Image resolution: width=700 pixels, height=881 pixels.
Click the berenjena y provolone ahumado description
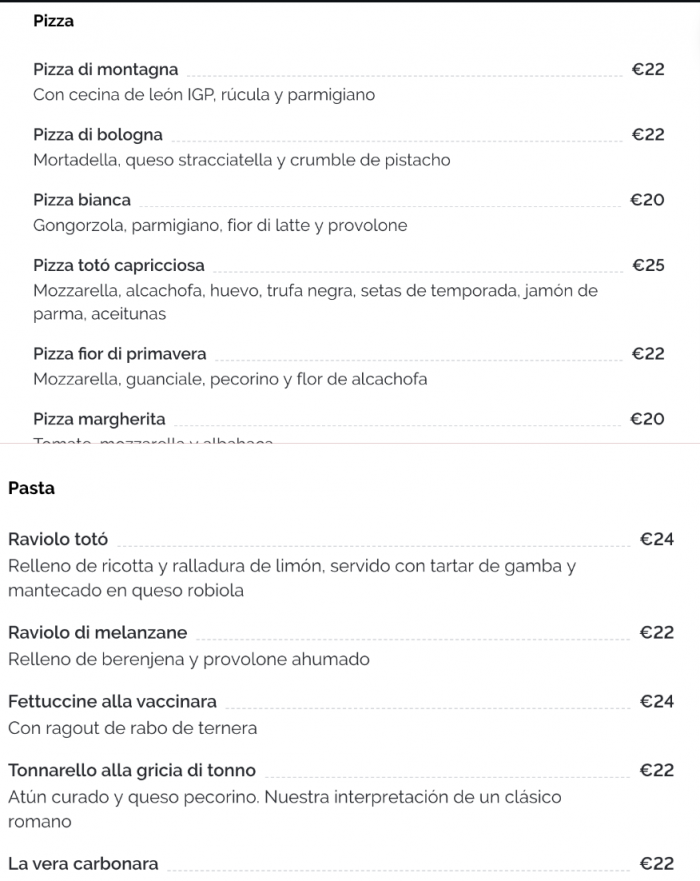pos(189,659)
